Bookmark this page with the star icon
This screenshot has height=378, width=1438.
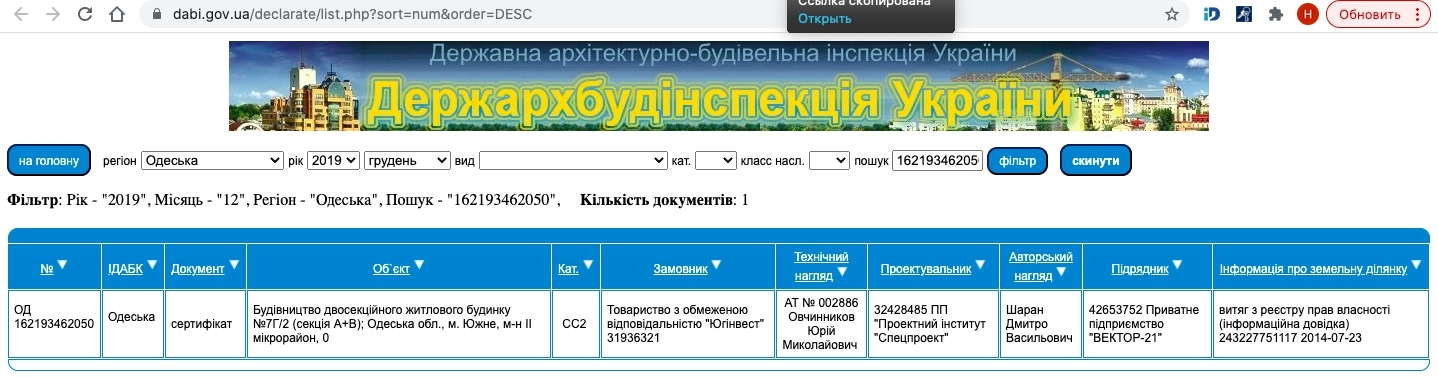[1172, 15]
